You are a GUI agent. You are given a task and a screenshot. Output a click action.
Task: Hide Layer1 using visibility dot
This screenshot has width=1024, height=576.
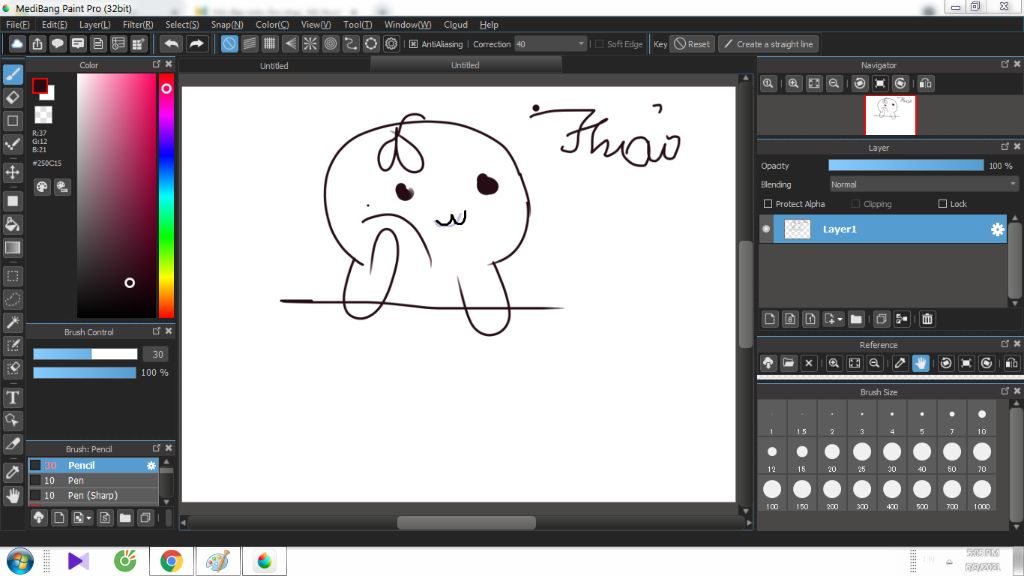[x=766, y=229]
